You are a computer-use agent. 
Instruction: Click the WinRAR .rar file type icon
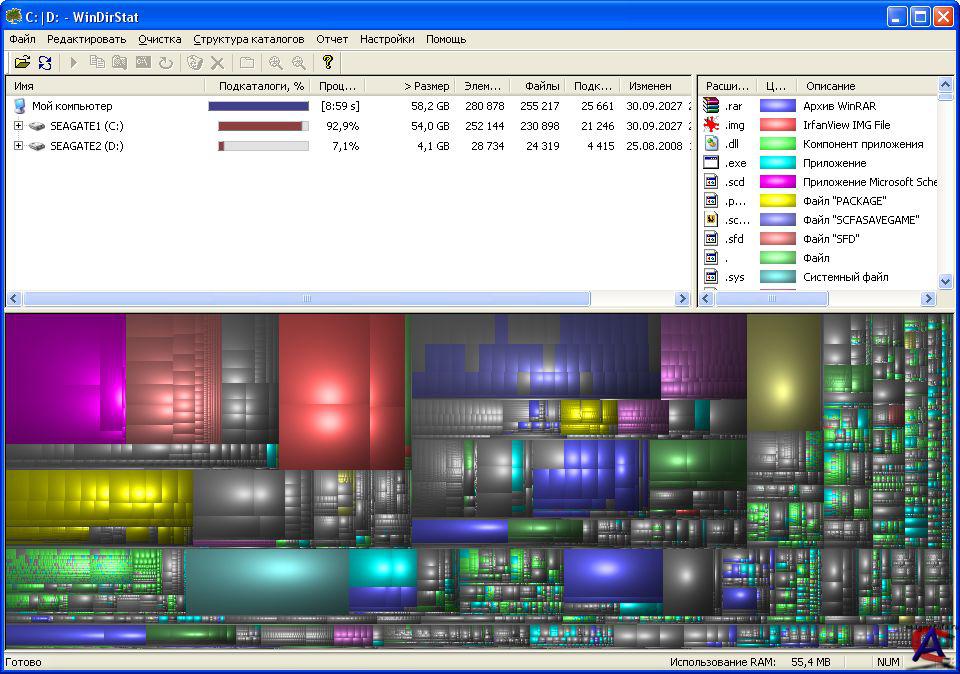click(711, 106)
